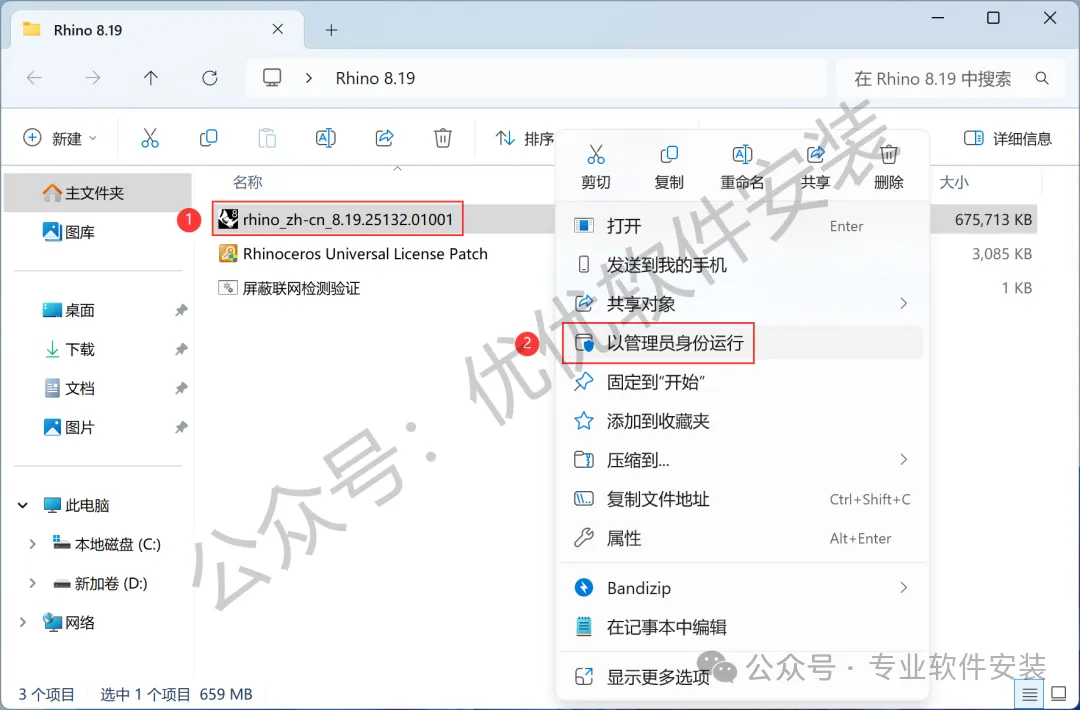The width and height of the screenshot is (1080, 710).
Task: Select 显示更多选项
Action: (x=742, y=677)
